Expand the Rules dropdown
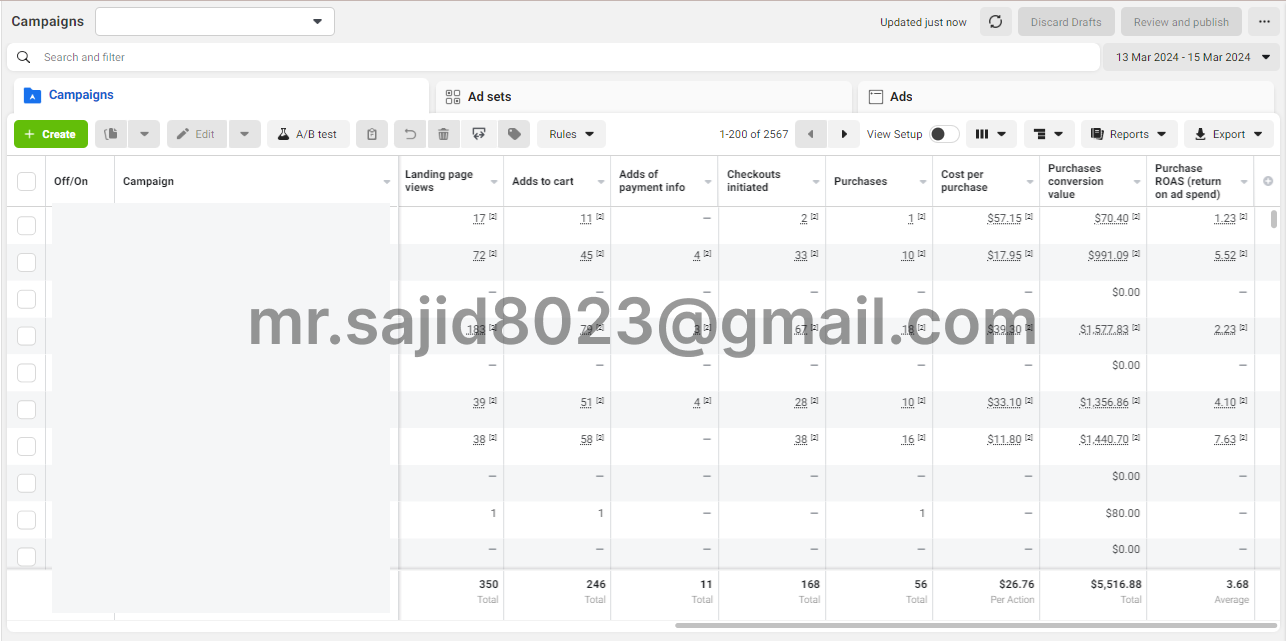The height and width of the screenshot is (641, 1286). click(x=571, y=134)
